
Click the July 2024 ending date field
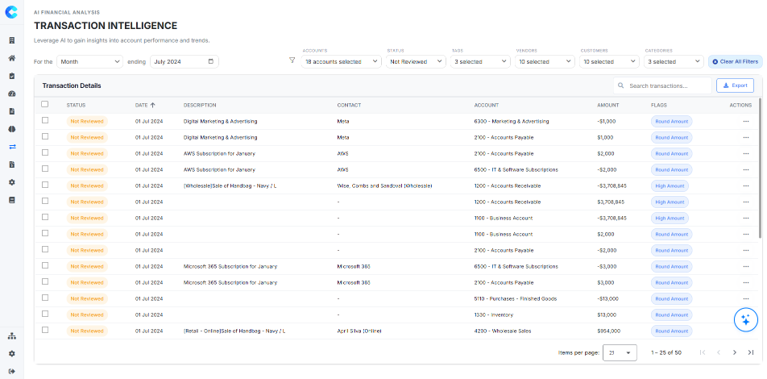(x=184, y=62)
